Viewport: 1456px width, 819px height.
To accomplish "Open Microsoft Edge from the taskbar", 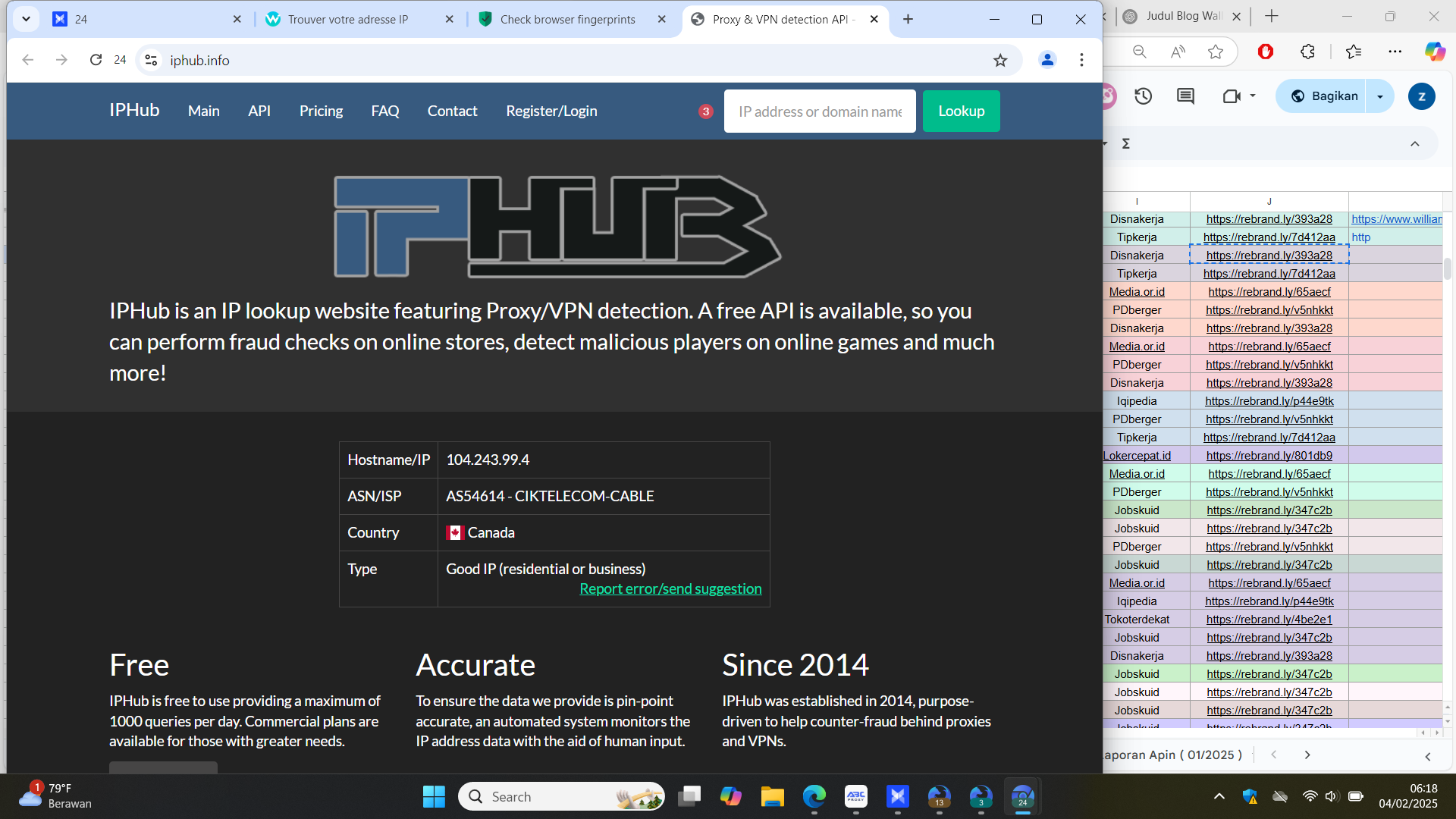I will point(814,796).
